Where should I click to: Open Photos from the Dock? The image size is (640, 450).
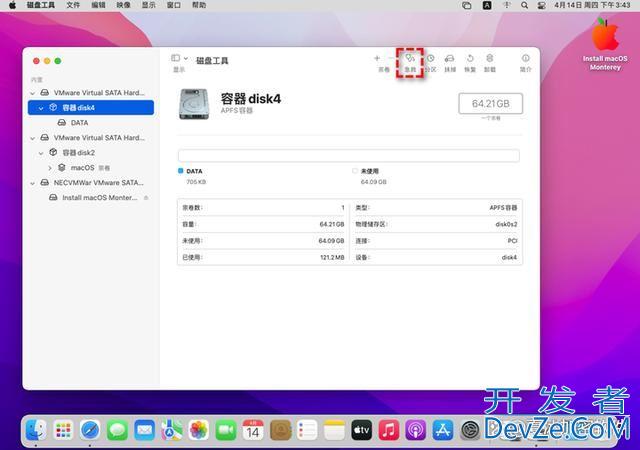click(199, 430)
